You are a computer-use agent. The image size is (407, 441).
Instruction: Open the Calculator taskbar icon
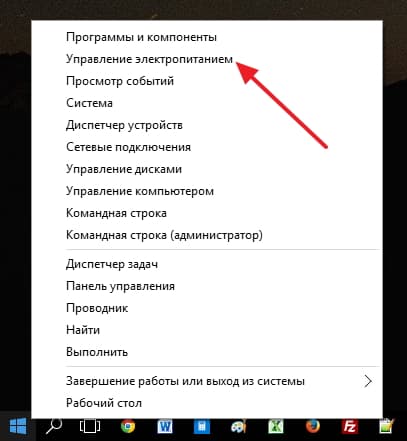202,427
